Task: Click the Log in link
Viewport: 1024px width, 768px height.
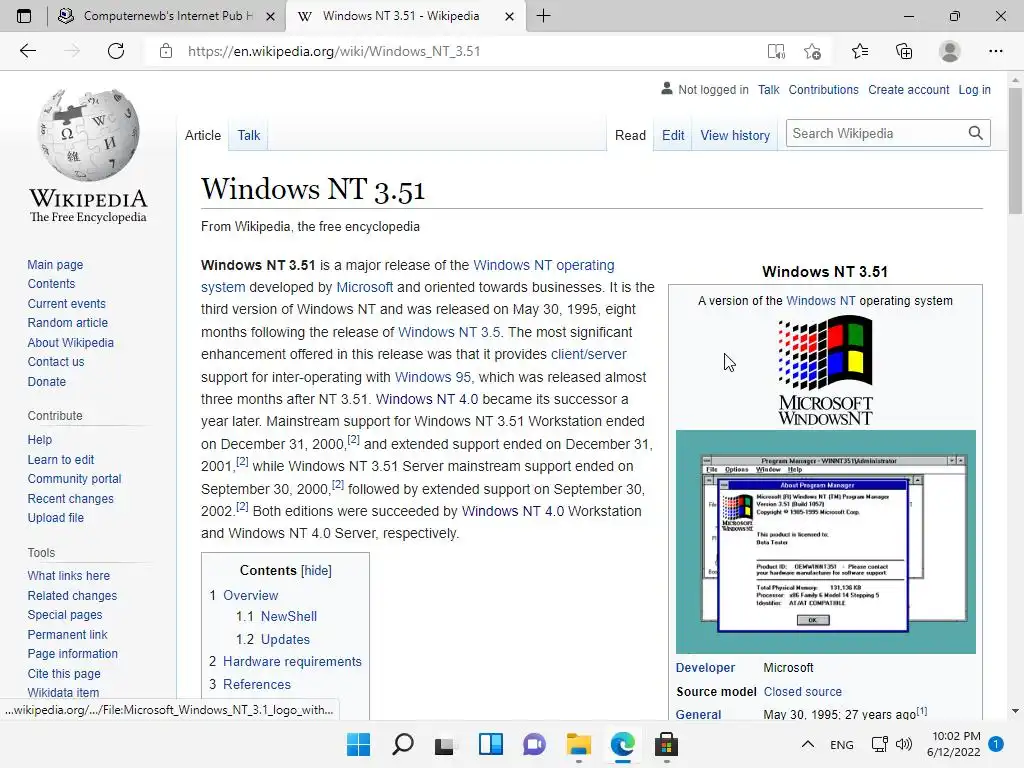Action: [x=974, y=89]
